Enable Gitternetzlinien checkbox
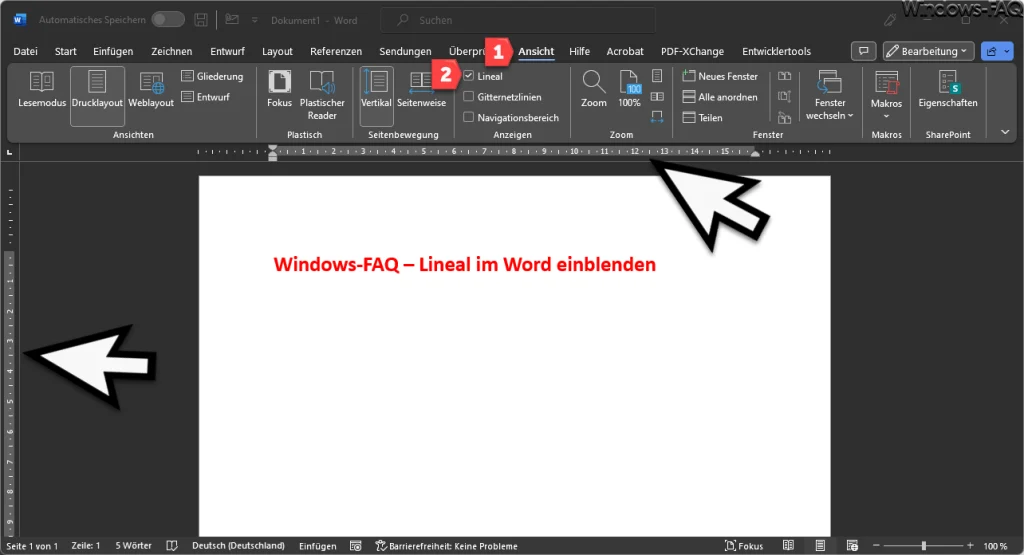Image resolution: width=1024 pixels, height=555 pixels. point(469,97)
